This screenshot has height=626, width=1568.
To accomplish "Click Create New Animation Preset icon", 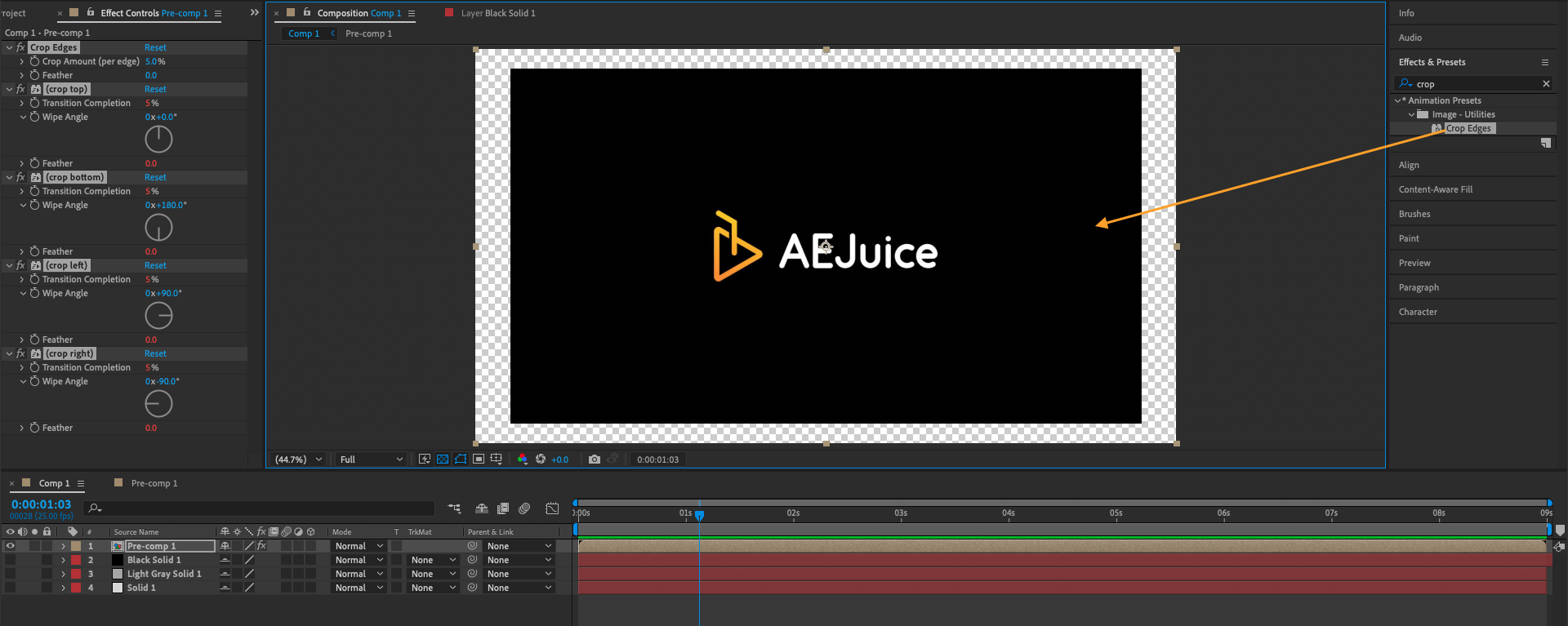I will [1546, 143].
